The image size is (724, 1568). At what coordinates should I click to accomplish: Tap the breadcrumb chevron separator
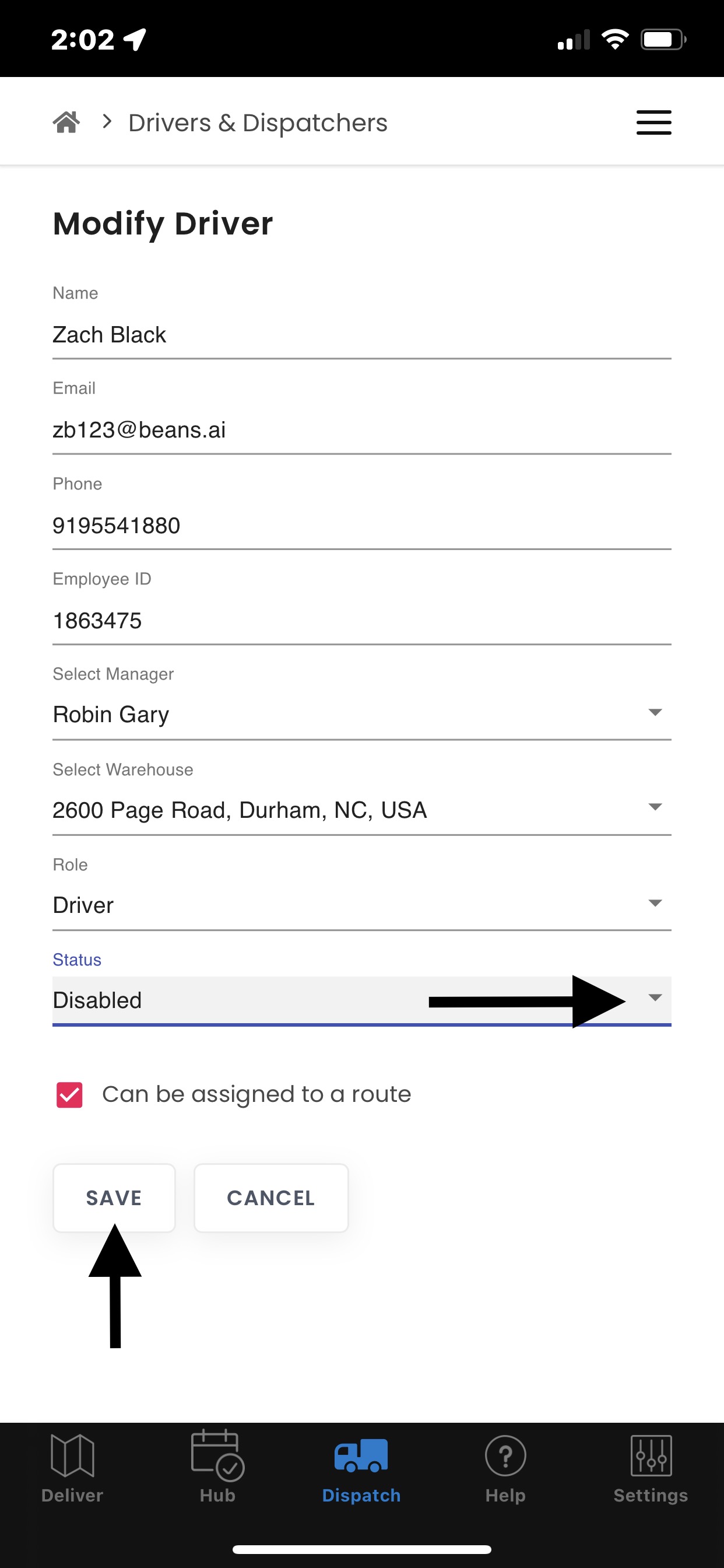(107, 122)
